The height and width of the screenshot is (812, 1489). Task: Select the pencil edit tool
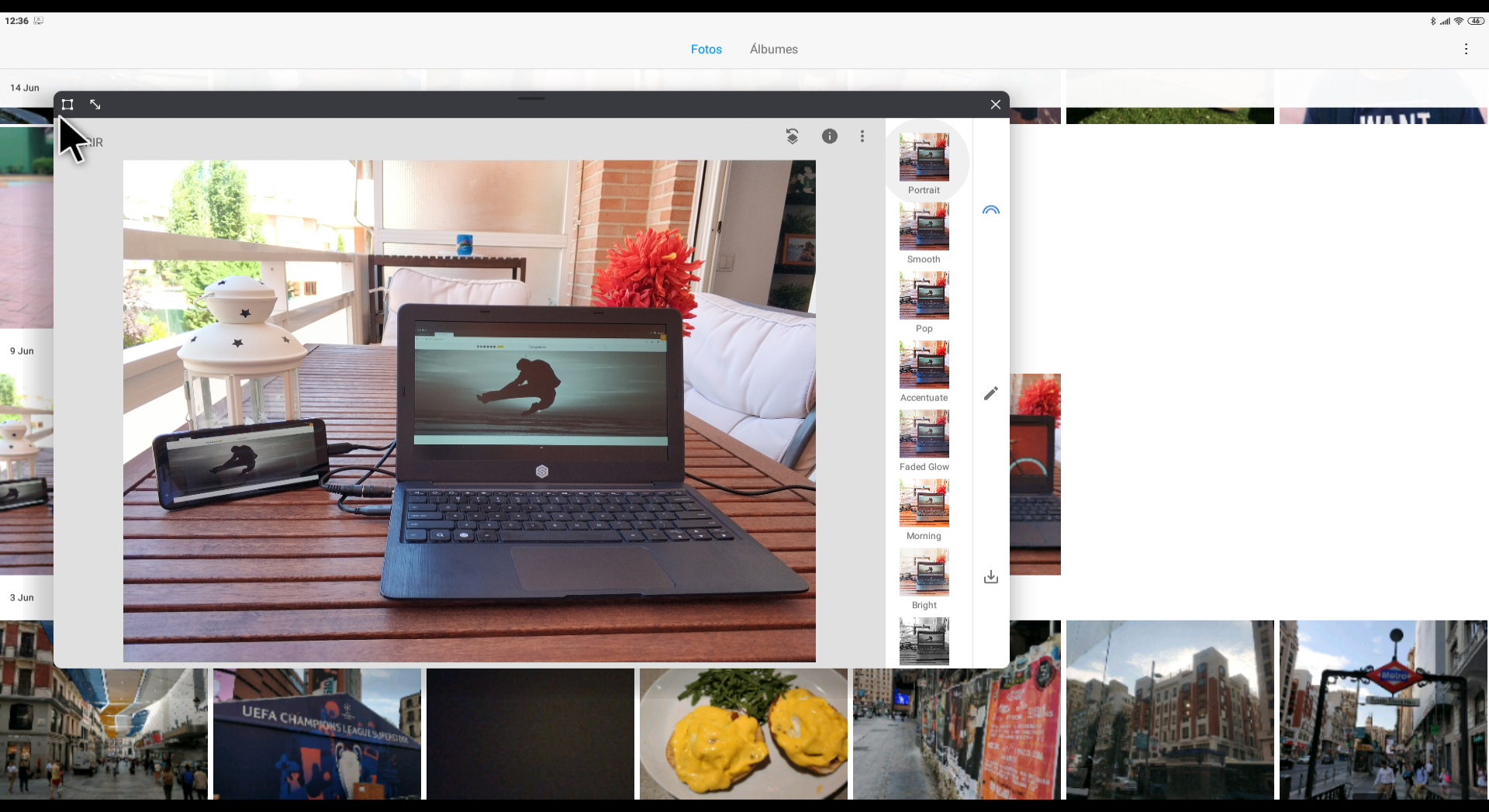[990, 394]
